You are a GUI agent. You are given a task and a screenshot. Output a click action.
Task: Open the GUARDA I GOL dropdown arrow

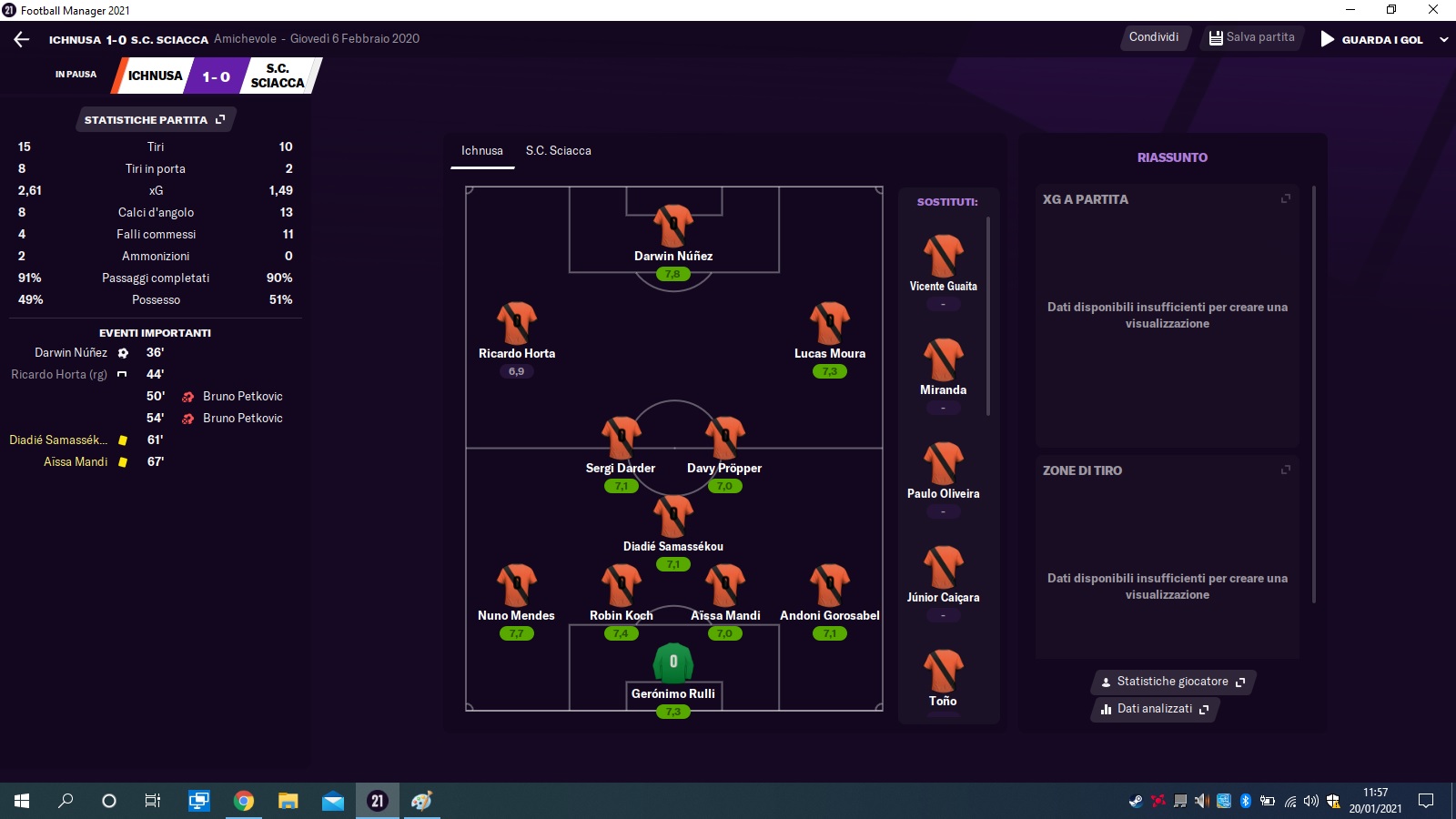pos(1443,40)
